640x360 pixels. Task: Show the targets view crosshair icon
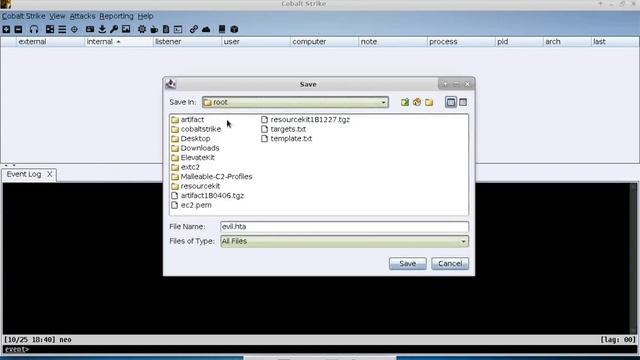74,29
